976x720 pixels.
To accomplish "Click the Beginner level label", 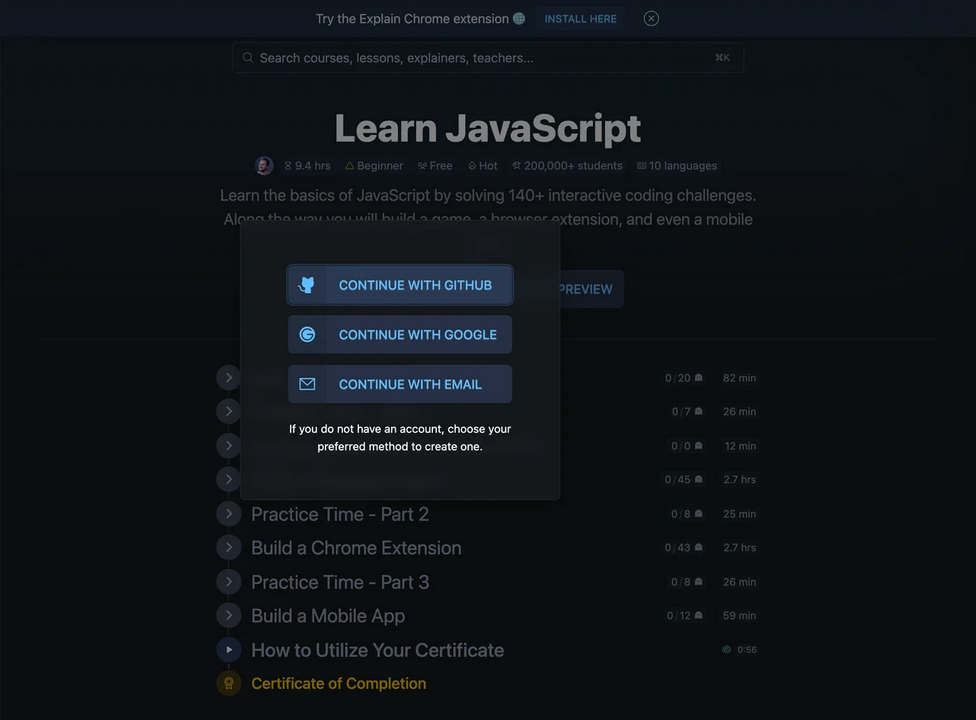I will tap(374, 166).
